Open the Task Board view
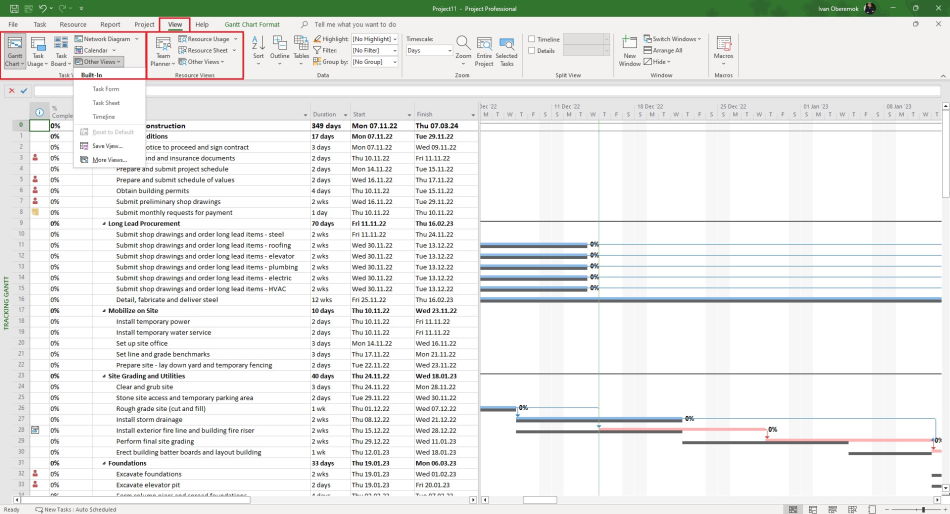The image size is (950, 514). (x=61, y=51)
